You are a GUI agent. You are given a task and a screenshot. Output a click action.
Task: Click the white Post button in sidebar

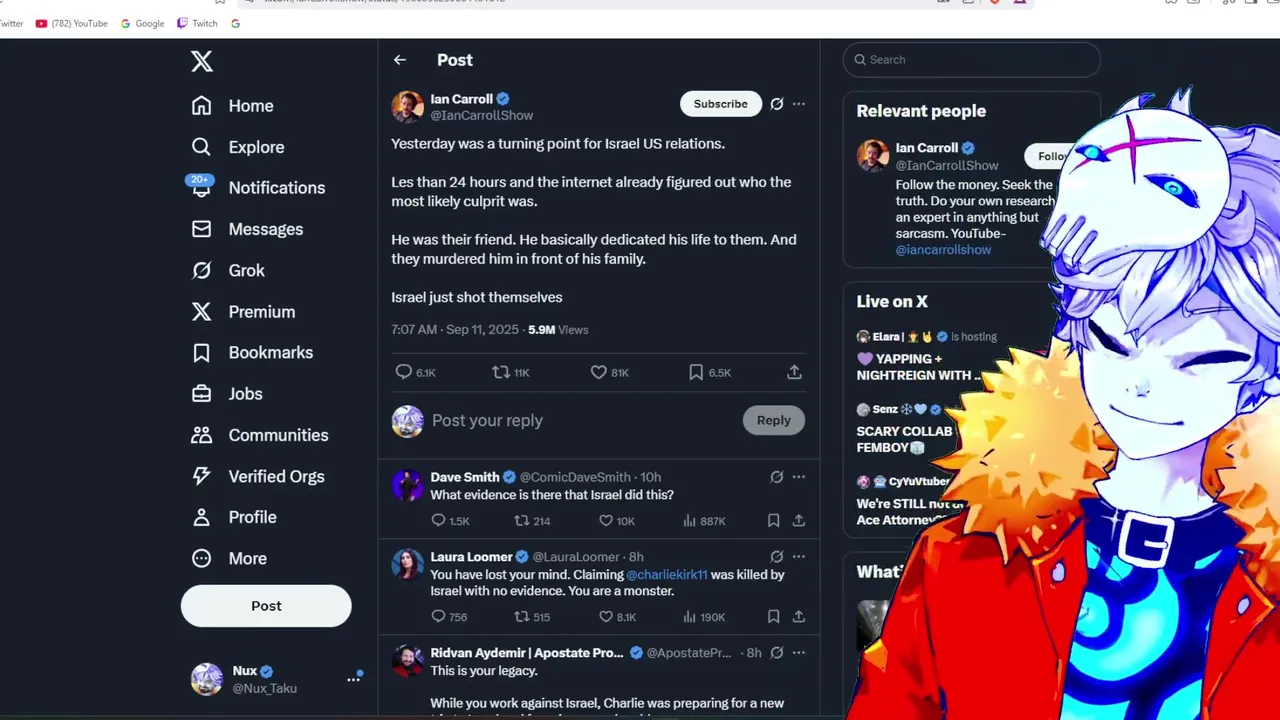point(266,606)
